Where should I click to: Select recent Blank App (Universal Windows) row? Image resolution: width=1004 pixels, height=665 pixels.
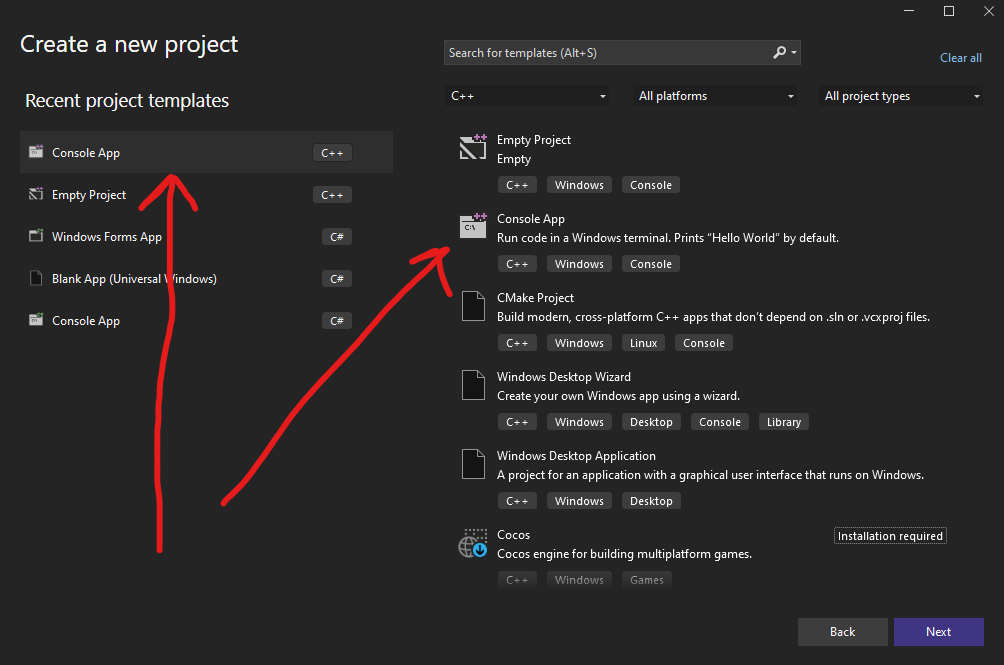pyautogui.click(x=206, y=278)
